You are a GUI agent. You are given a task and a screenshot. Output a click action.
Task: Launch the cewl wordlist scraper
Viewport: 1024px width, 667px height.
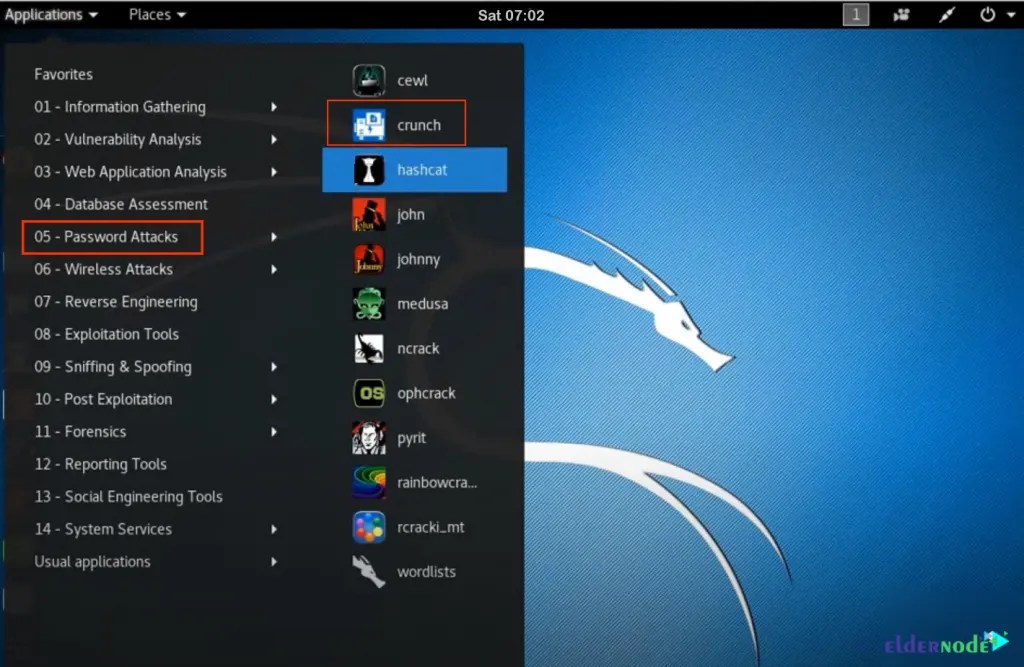point(410,80)
